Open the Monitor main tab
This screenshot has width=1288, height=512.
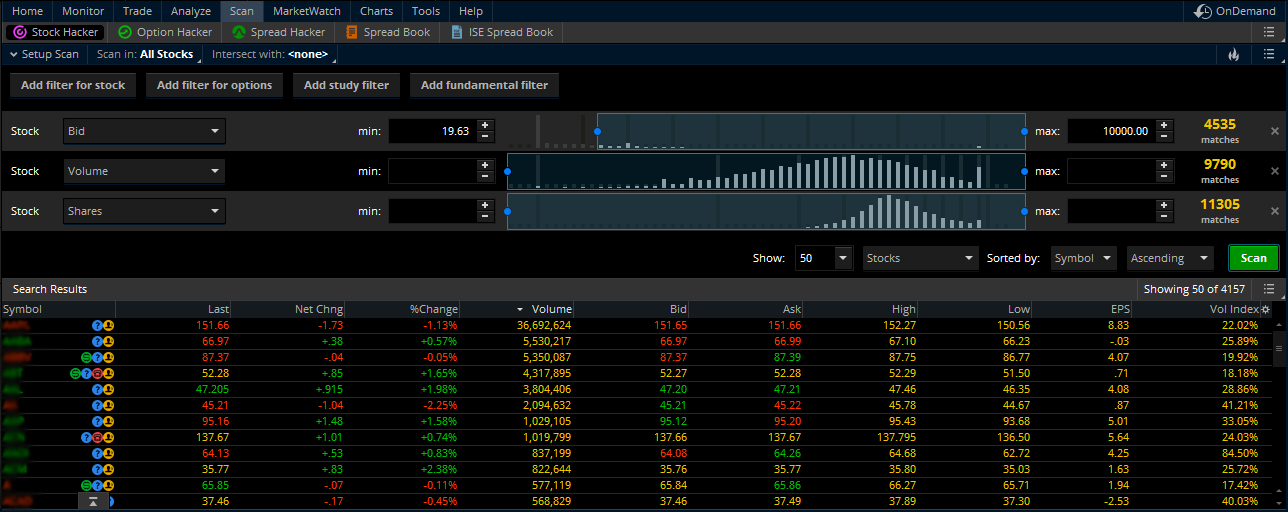click(83, 11)
